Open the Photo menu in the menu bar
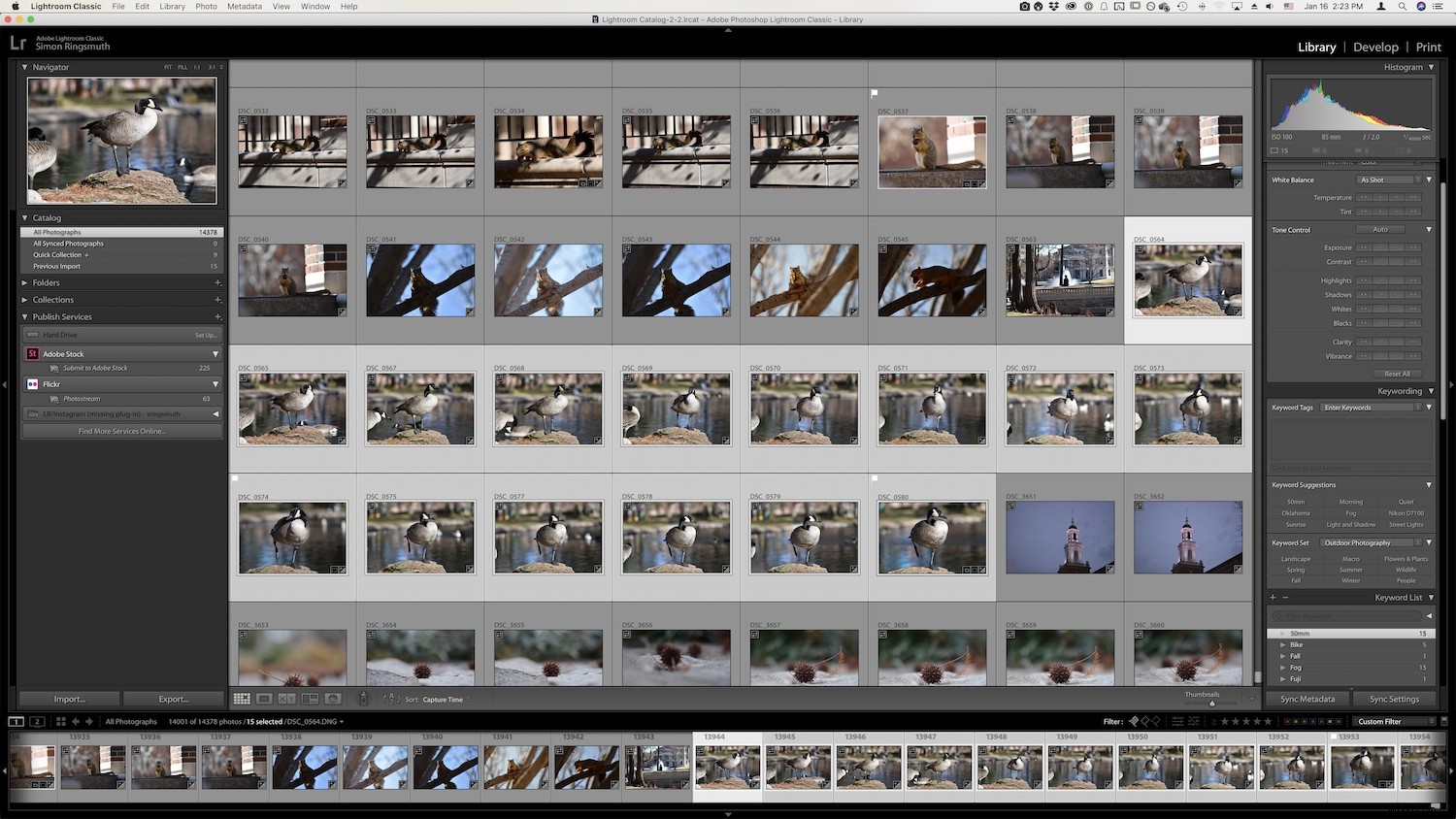The image size is (1456, 819). click(x=204, y=6)
